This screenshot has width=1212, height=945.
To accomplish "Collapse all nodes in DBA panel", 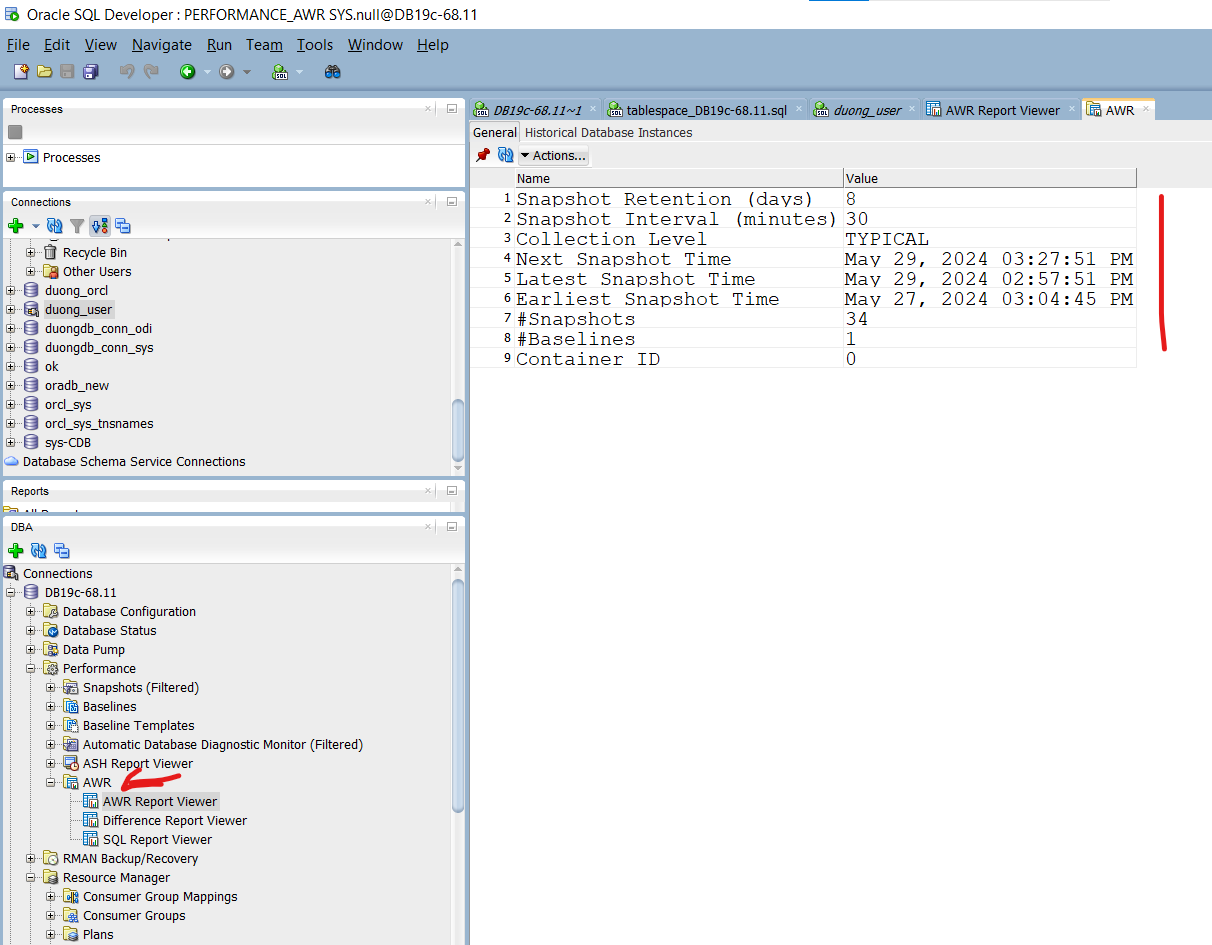I will coord(62,551).
